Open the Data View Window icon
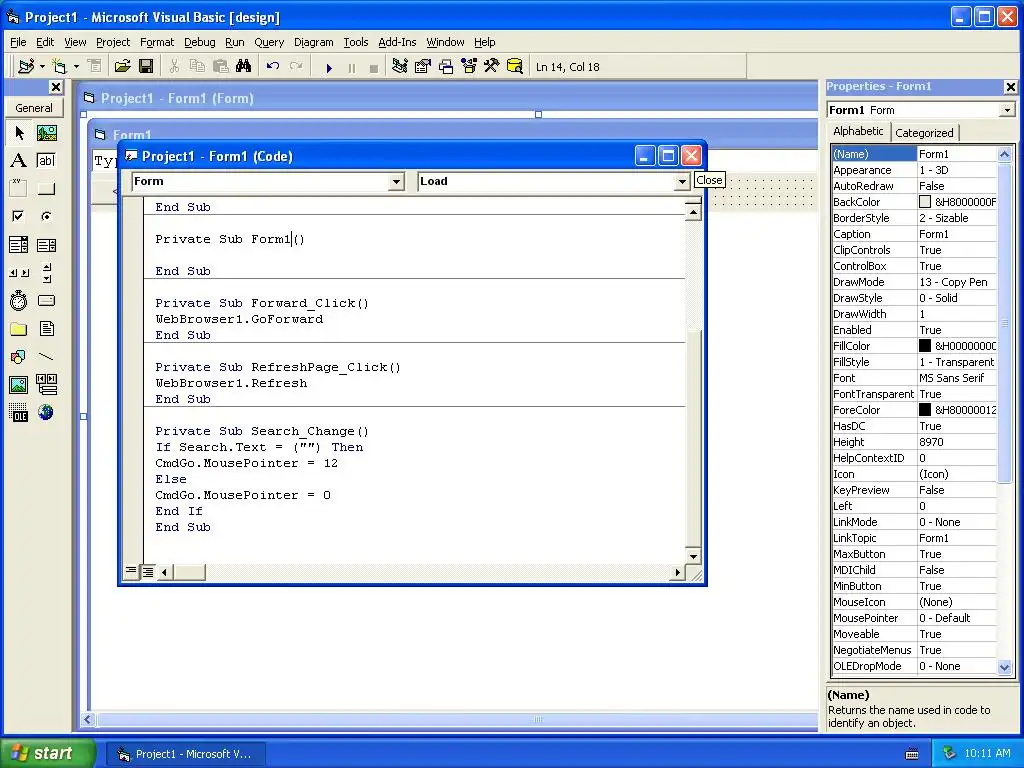The image size is (1024, 768). (515, 67)
